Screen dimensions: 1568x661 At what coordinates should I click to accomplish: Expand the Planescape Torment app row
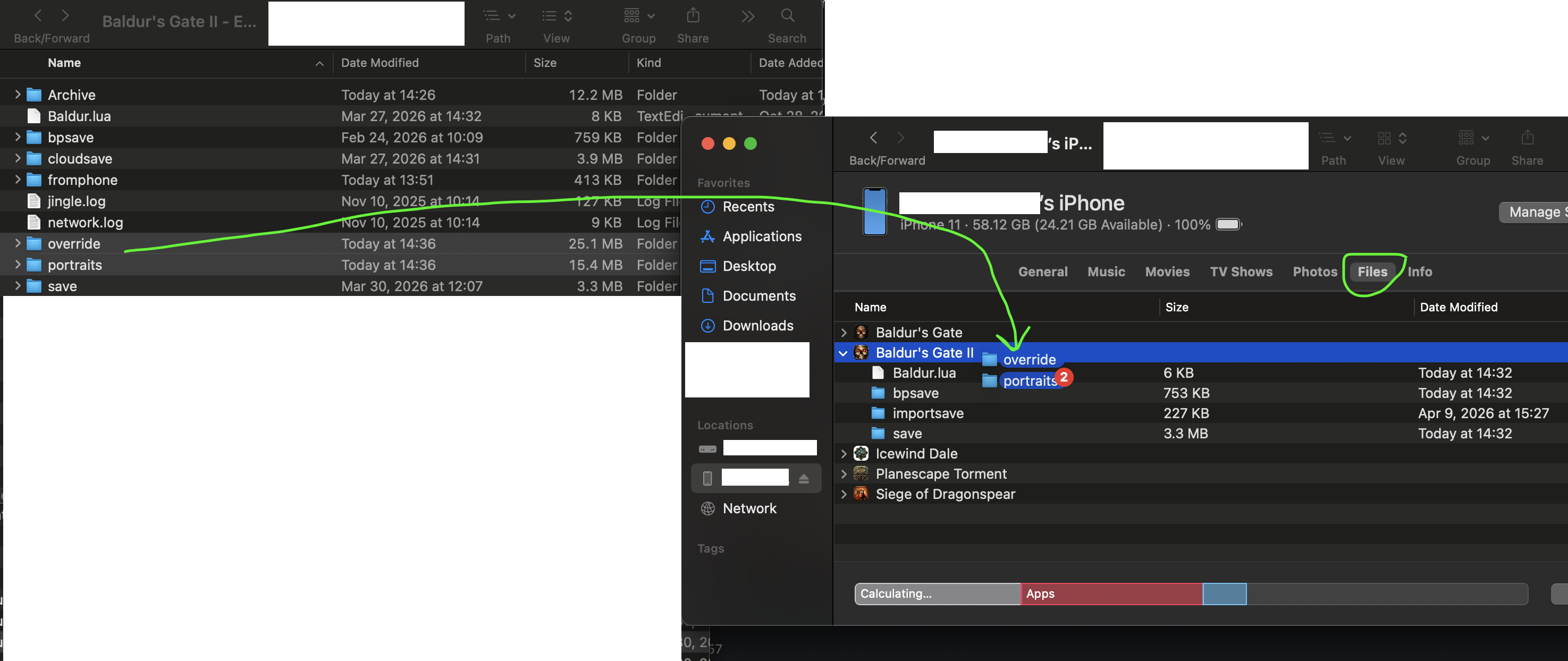(x=844, y=473)
